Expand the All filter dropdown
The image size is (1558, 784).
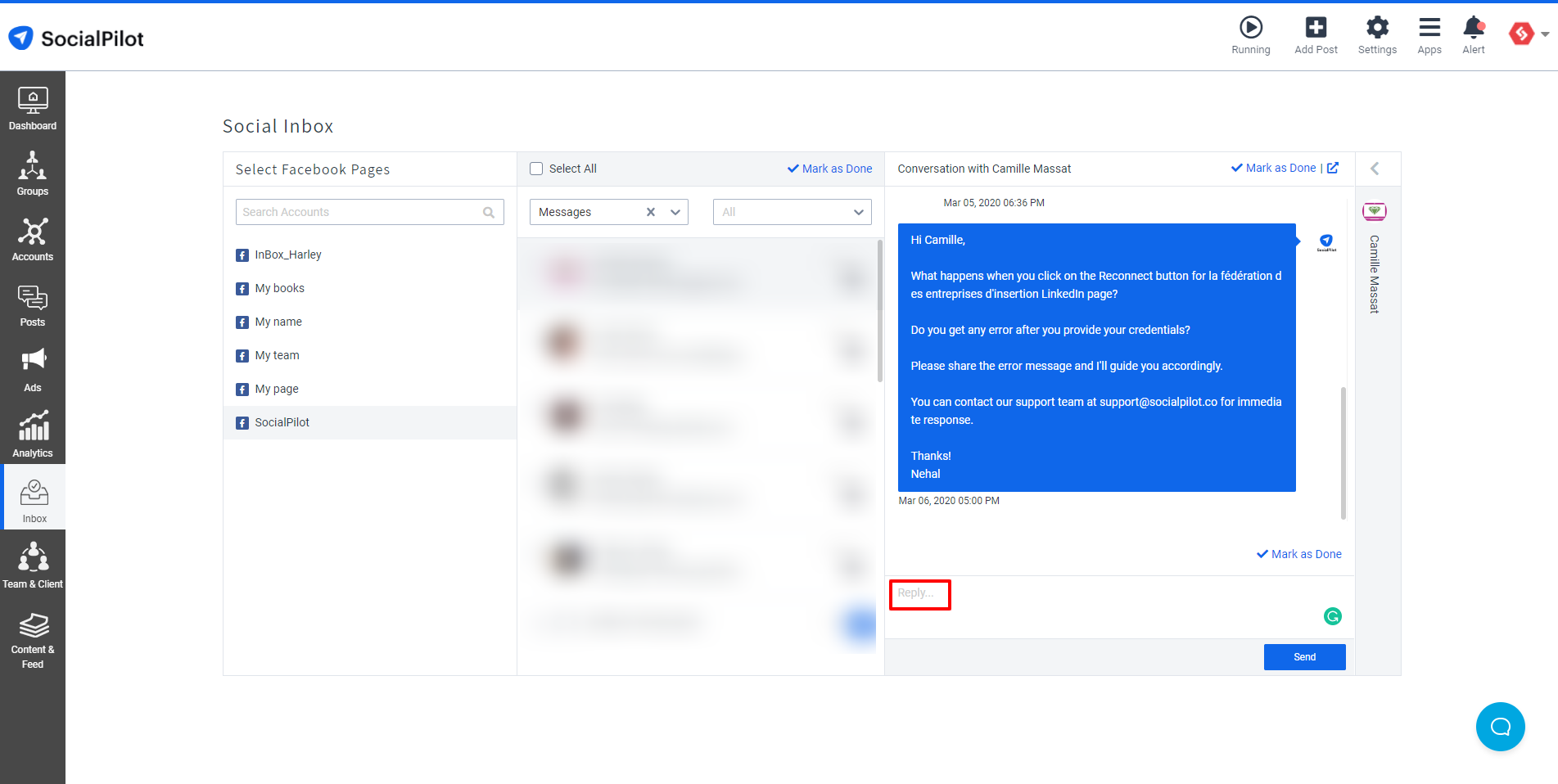(857, 211)
